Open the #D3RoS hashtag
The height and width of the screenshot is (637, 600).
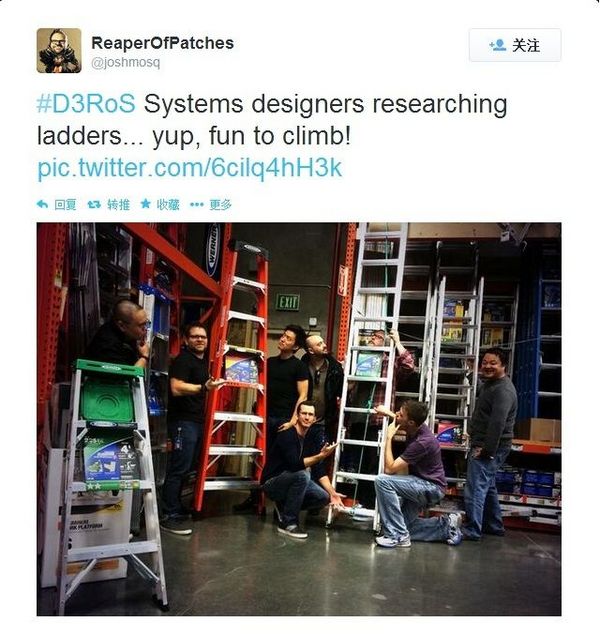[86, 104]
